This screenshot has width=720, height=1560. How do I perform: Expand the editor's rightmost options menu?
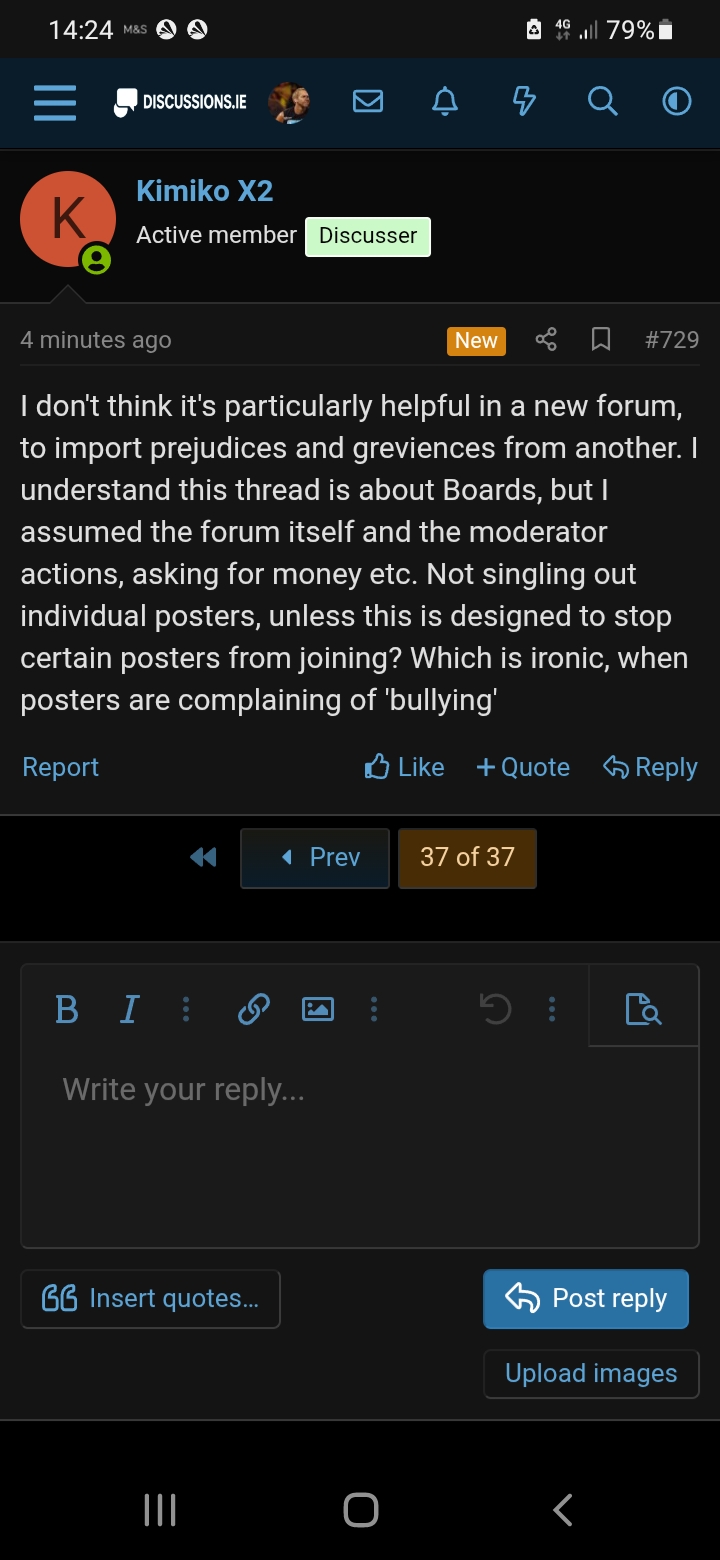pyautogui.click(x=551, y=1009)
